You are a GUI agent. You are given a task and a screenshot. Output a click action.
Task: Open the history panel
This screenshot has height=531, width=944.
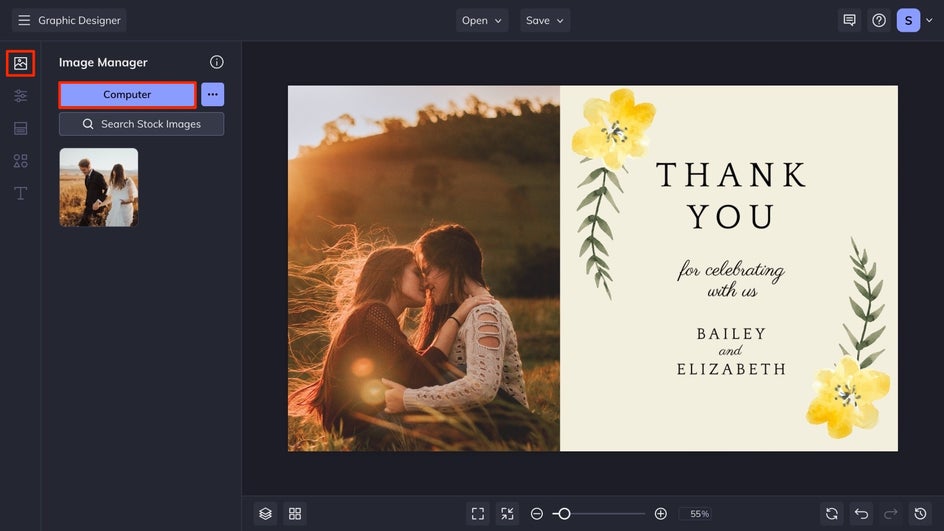[920, 514]
